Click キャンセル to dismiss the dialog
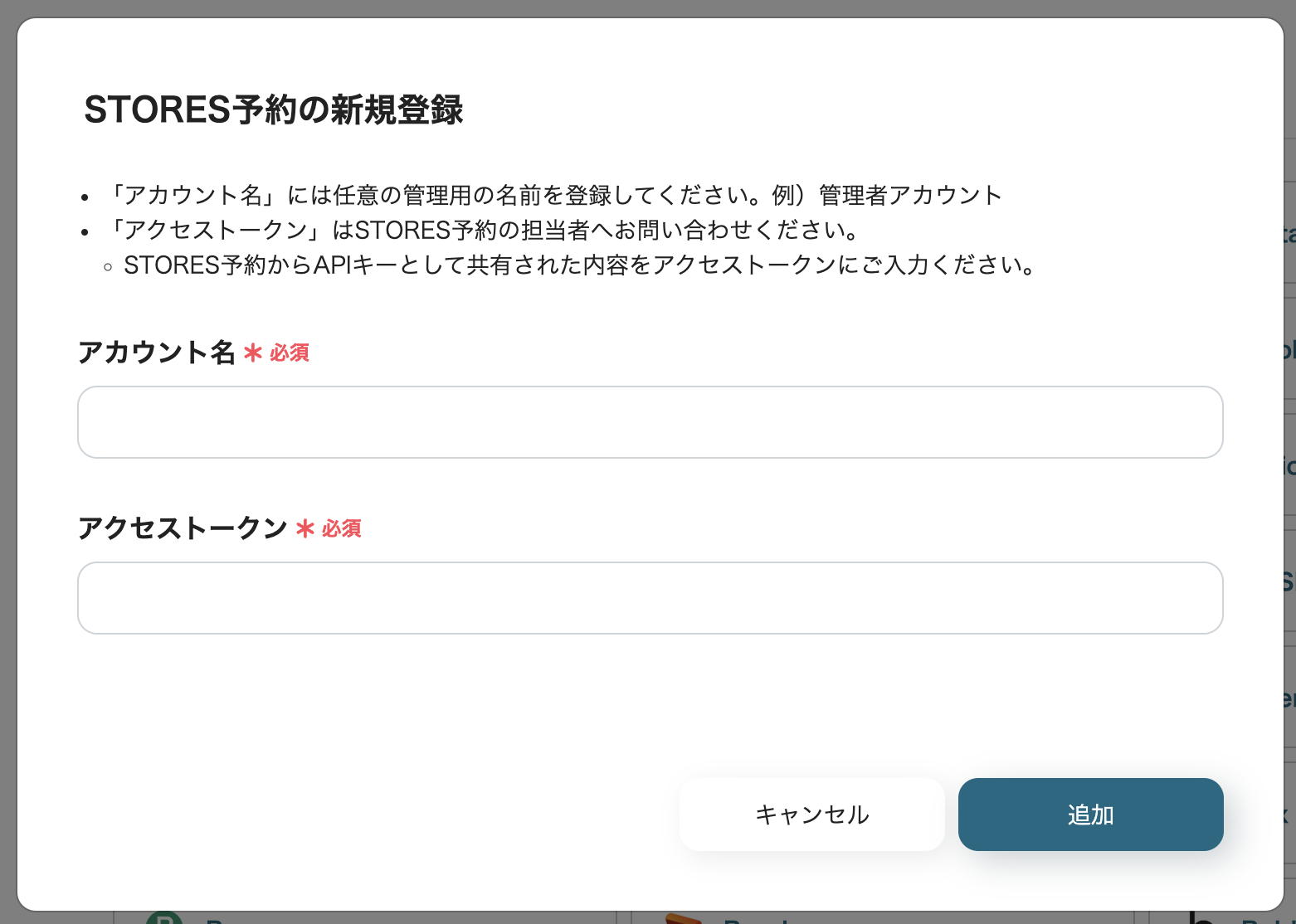 [811, 815]
